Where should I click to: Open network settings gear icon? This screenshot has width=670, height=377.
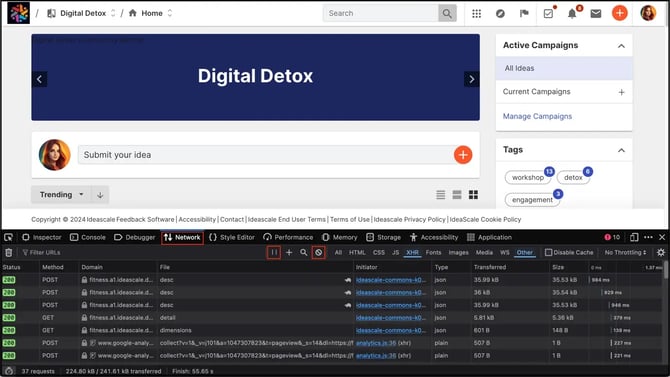coord(661,253)
